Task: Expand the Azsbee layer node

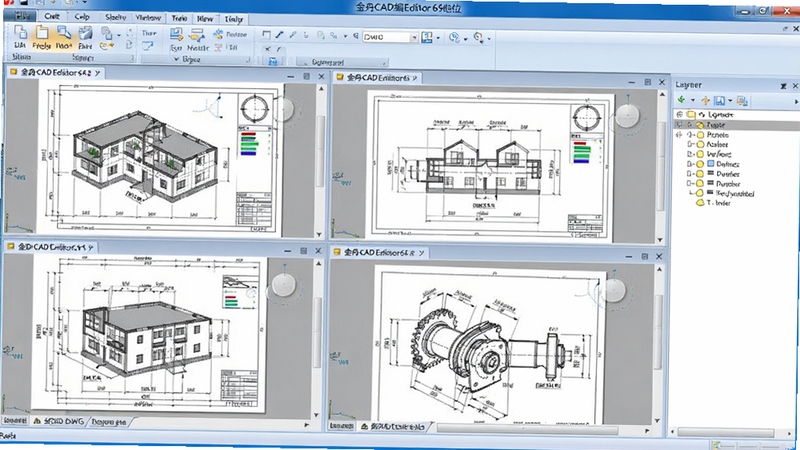Action: [689, 144]
